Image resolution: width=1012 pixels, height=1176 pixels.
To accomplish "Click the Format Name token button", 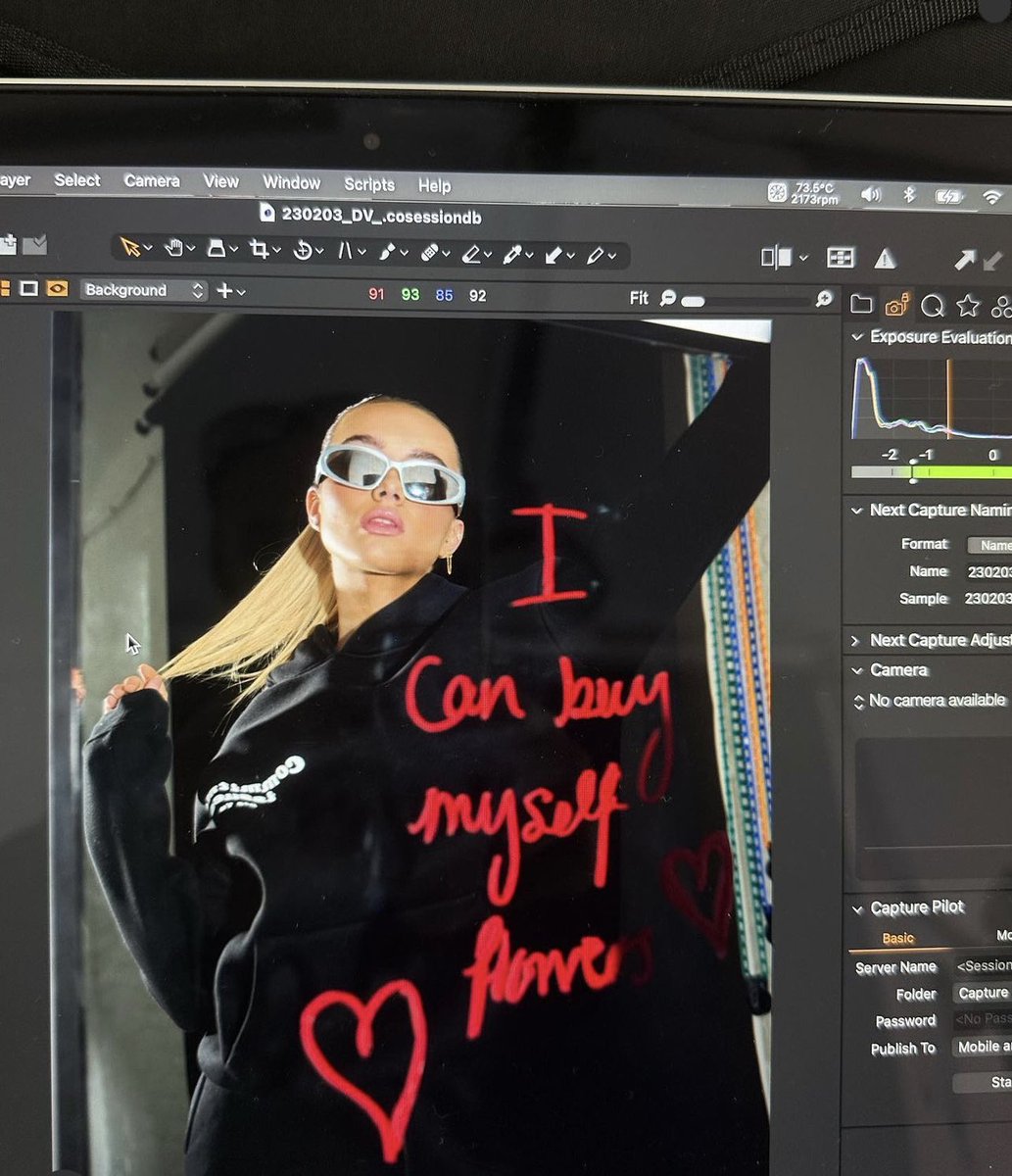I will click(x=989, y=545).
